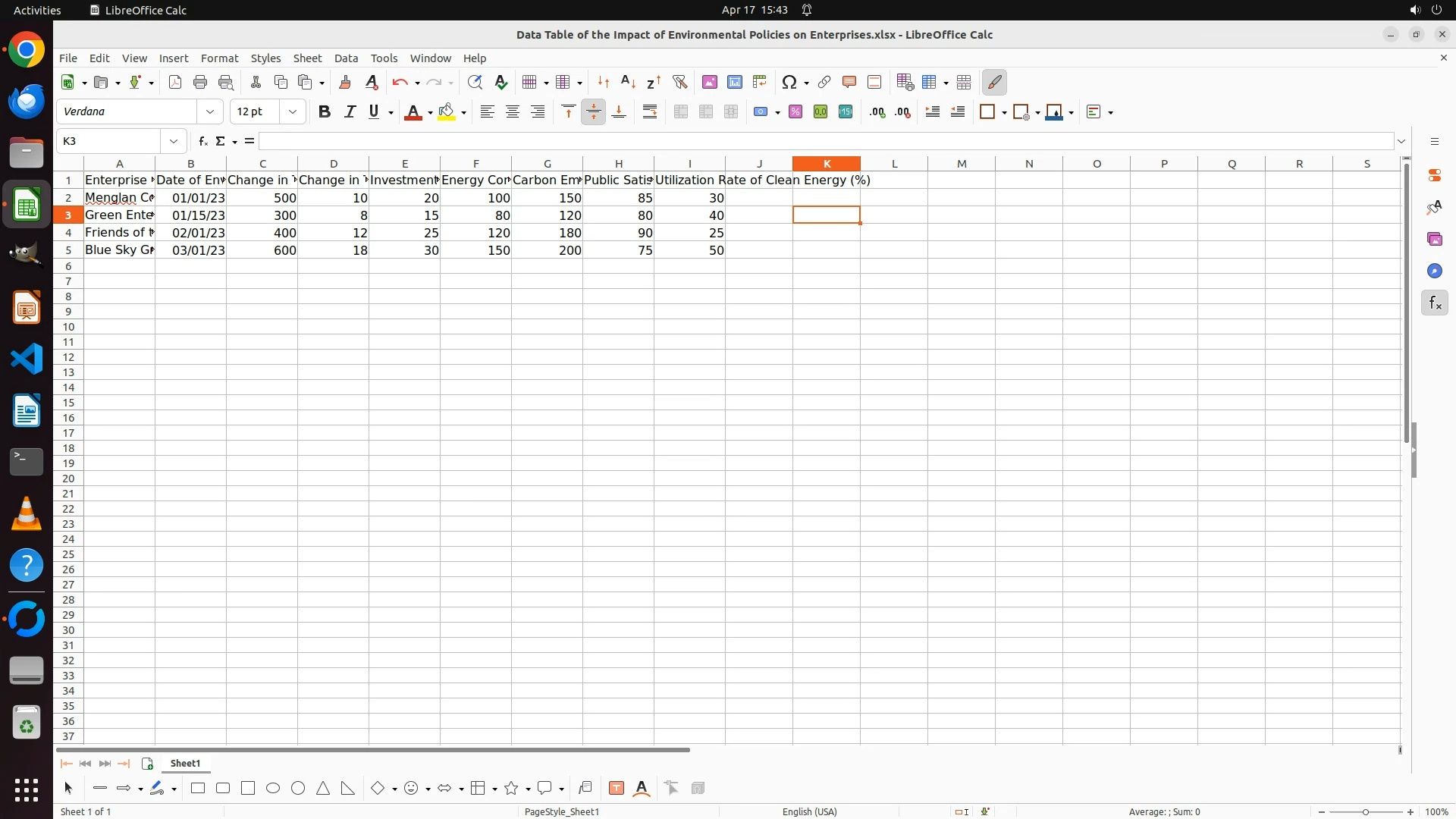This screenshot has width=1456, height=819.
Task: Open the Function Wizard beside formula bar
Action: tap(202, 141)
